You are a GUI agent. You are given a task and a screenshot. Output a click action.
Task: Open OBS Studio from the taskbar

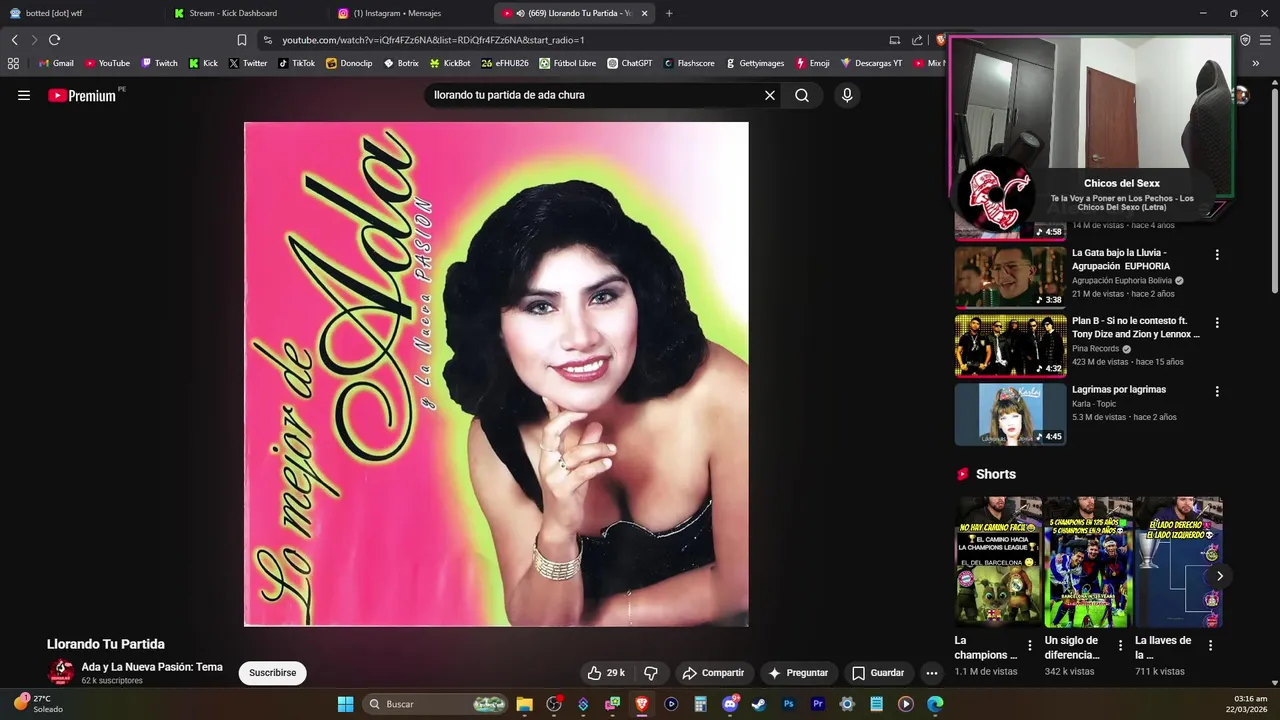pos(554,704)
